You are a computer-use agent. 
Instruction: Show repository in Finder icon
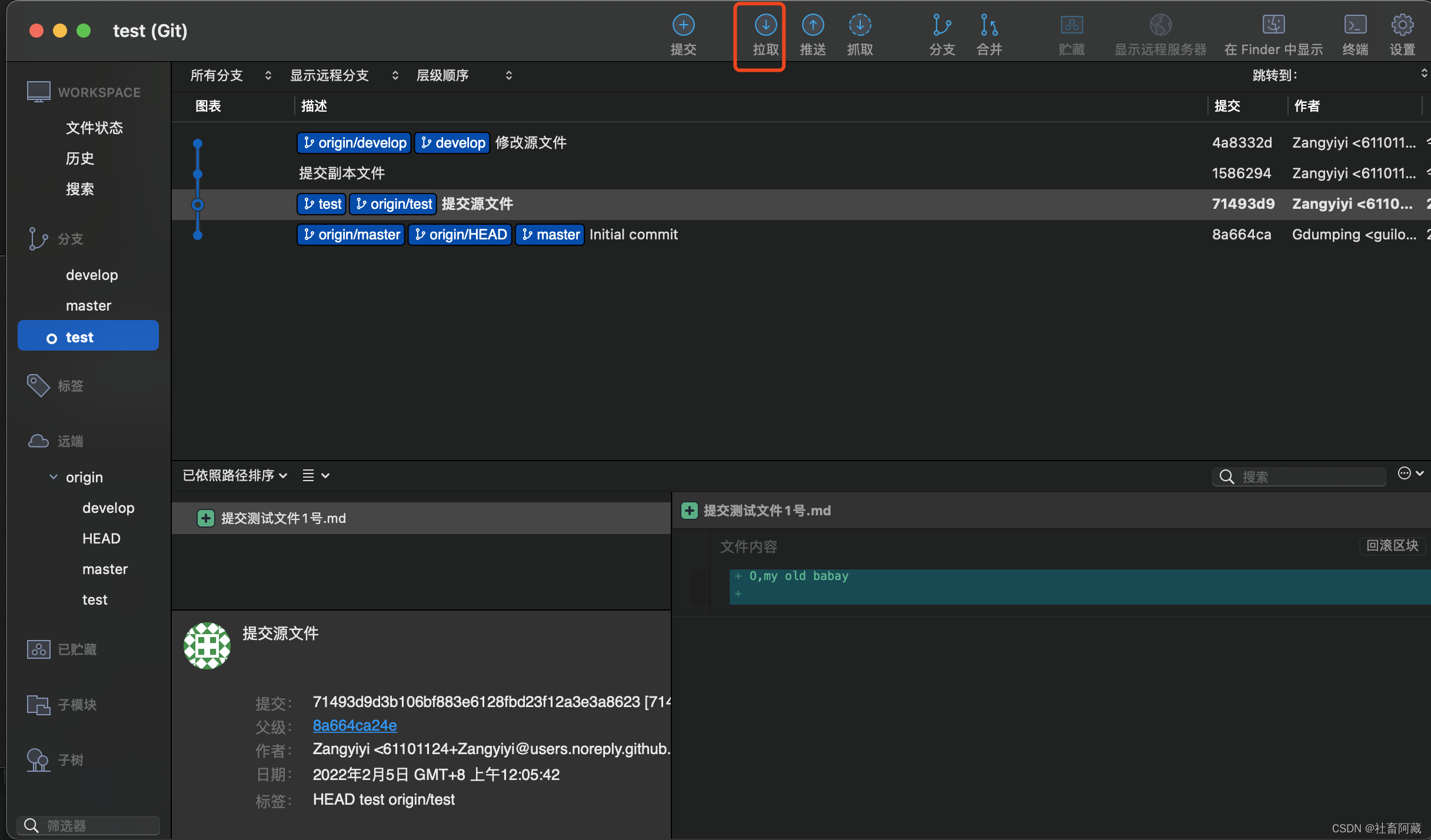[x=1273, y=26]
